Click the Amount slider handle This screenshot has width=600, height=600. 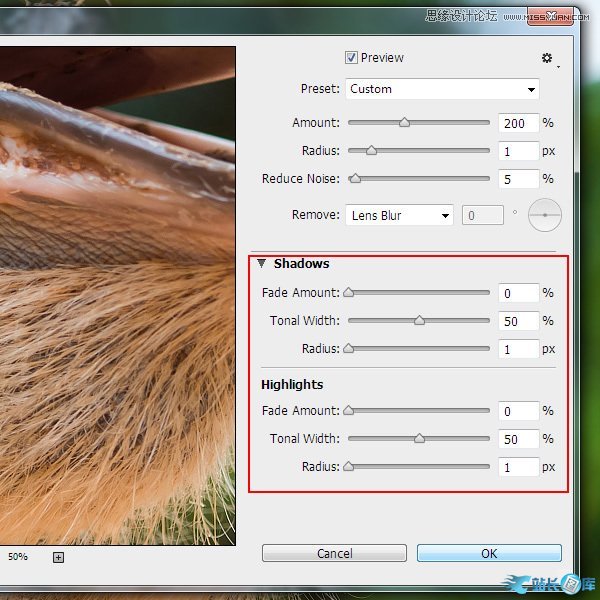404,123
